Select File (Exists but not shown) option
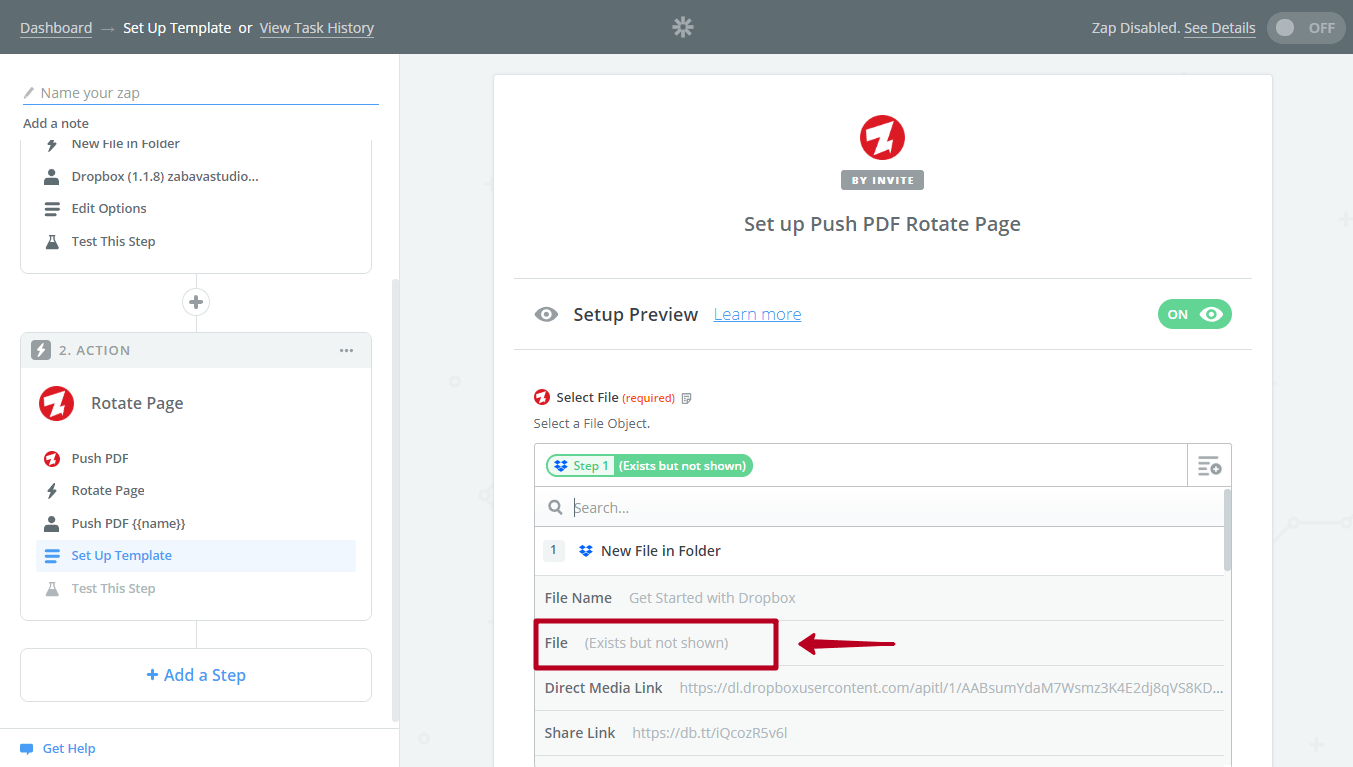1353x767 pixels. [x=879, y=643]
